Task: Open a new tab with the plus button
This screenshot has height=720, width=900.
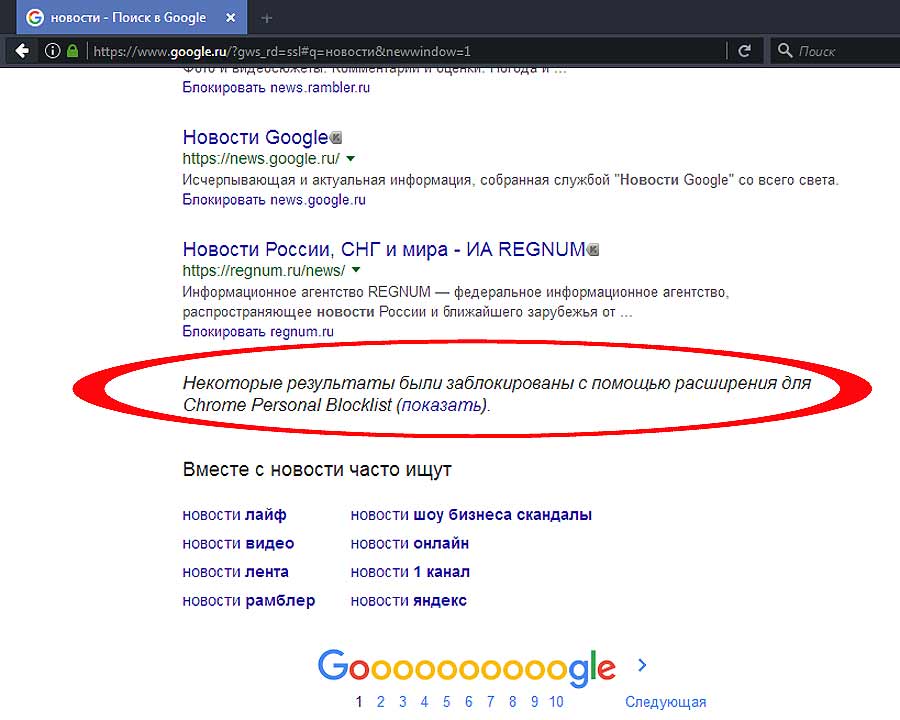Action: [266, 18]
